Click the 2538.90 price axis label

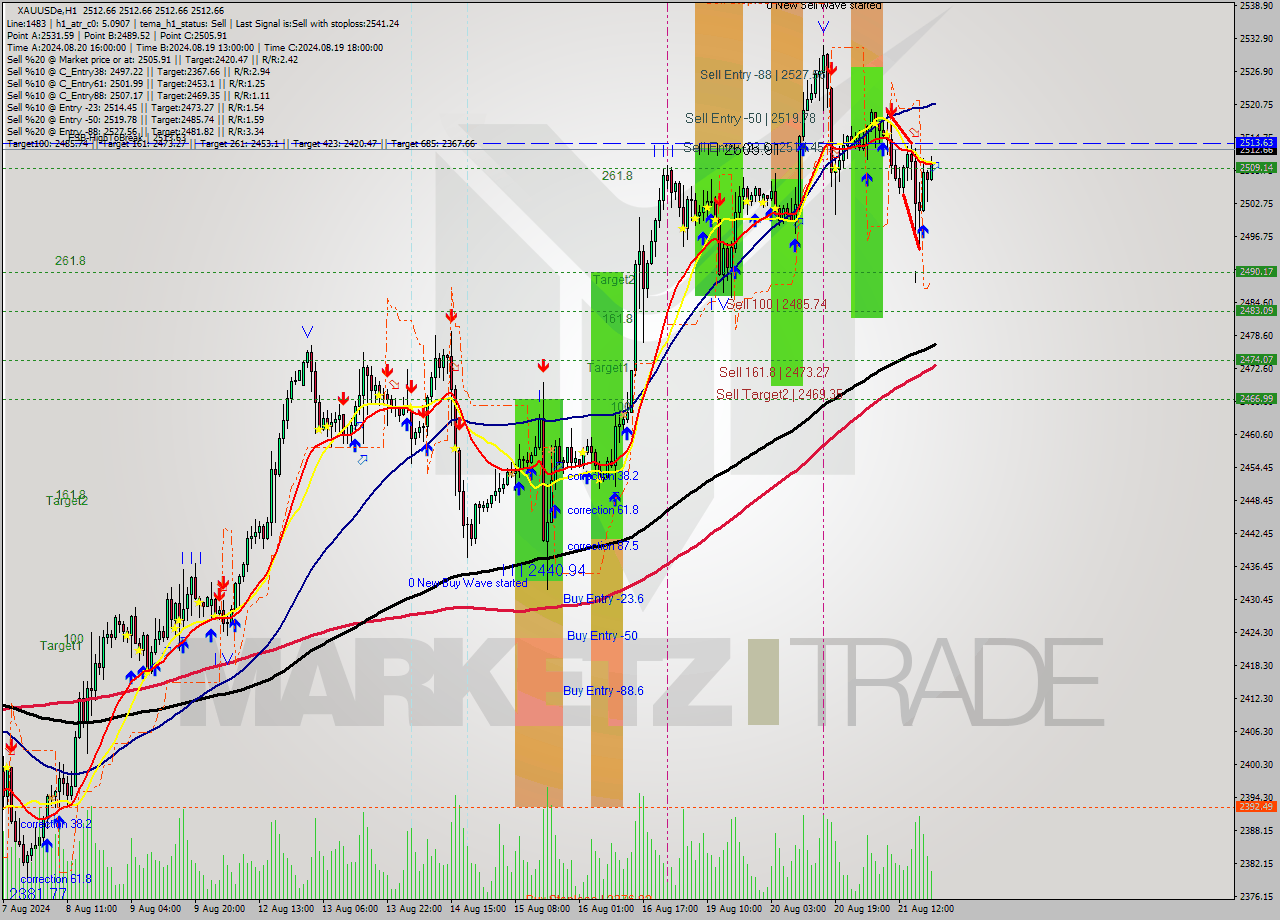pos(1256,6)
